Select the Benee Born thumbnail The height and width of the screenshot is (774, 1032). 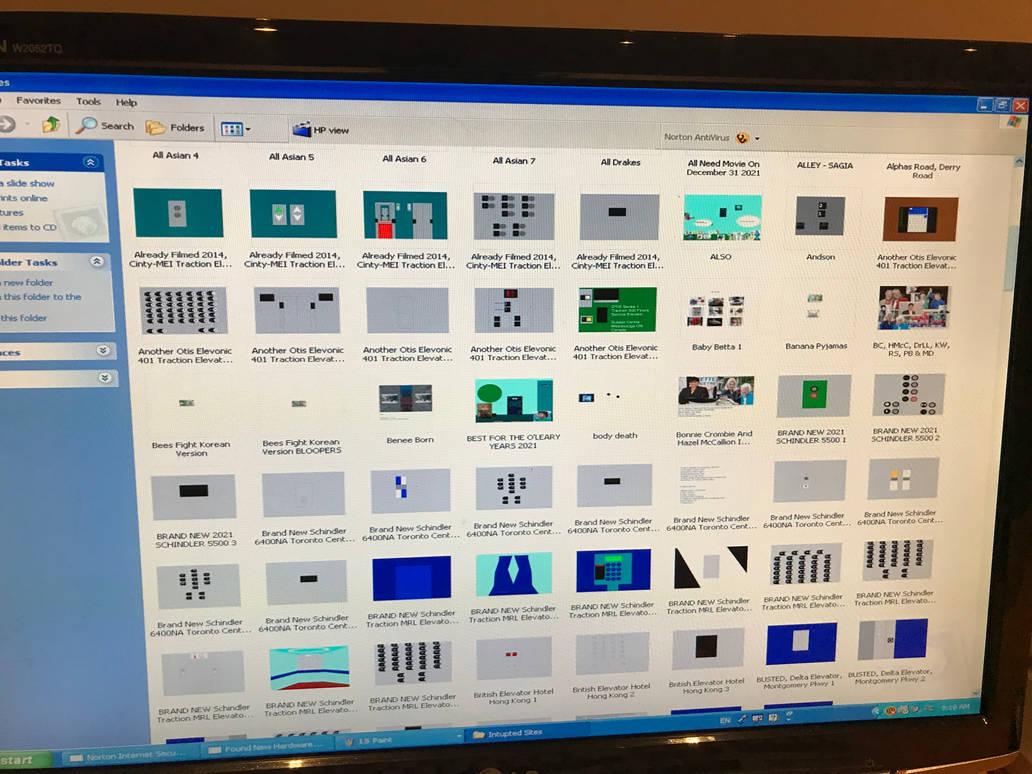coord(406,398)
